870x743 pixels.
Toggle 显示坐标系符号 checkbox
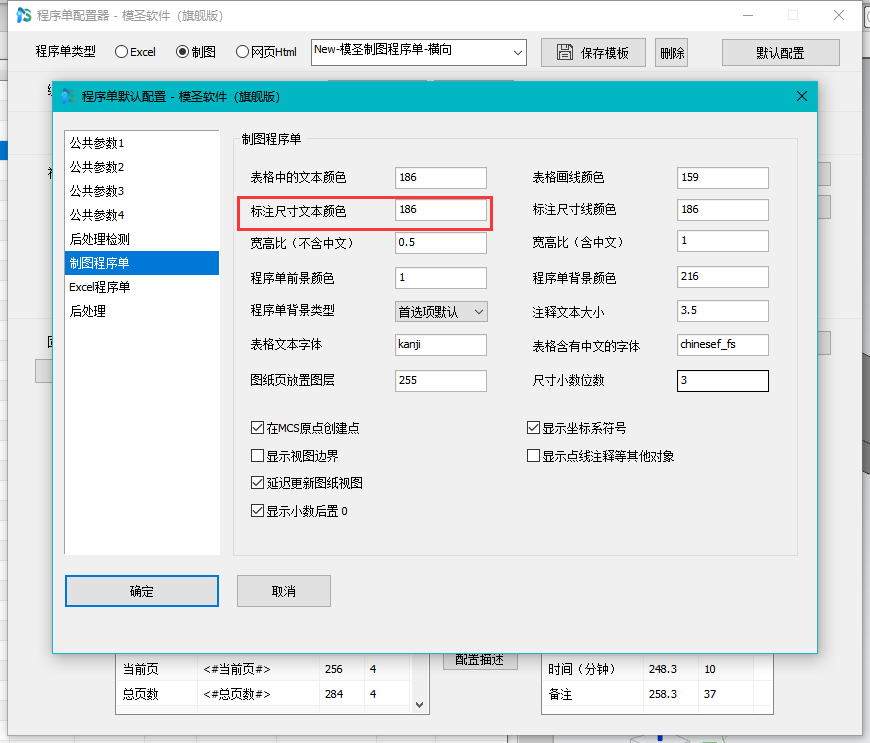[x=533, y=428]
